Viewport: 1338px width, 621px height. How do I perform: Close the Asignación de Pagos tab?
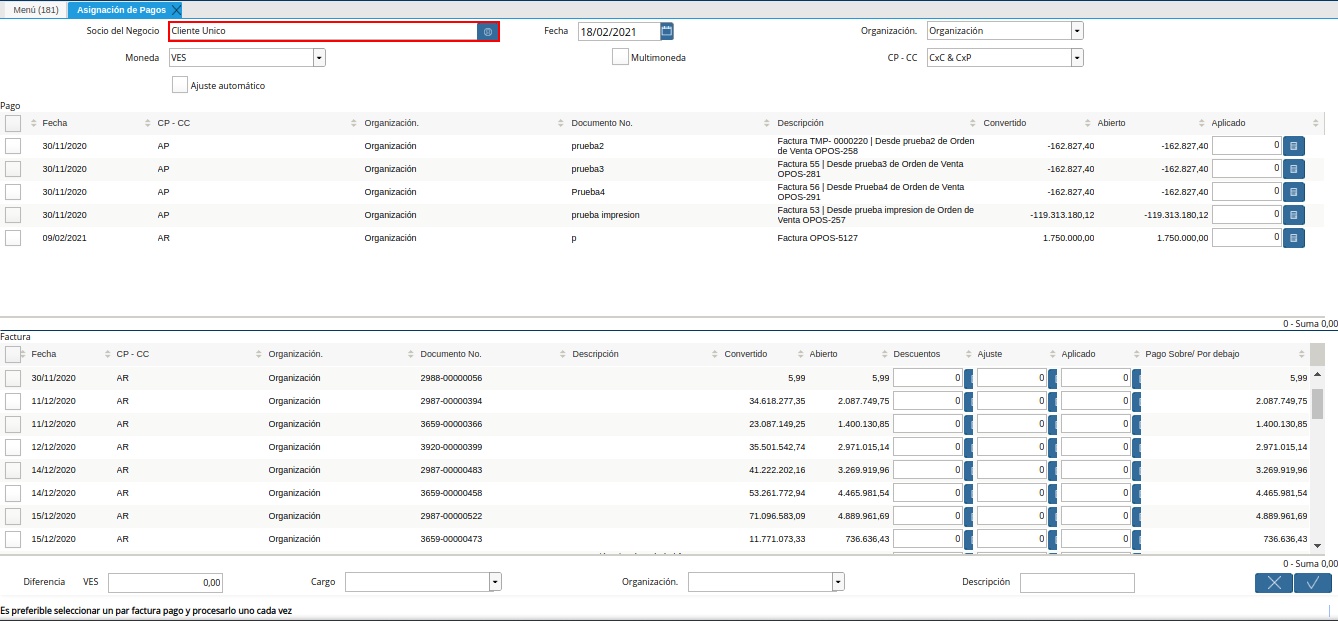pyautogui.click(x=176, y=10)
